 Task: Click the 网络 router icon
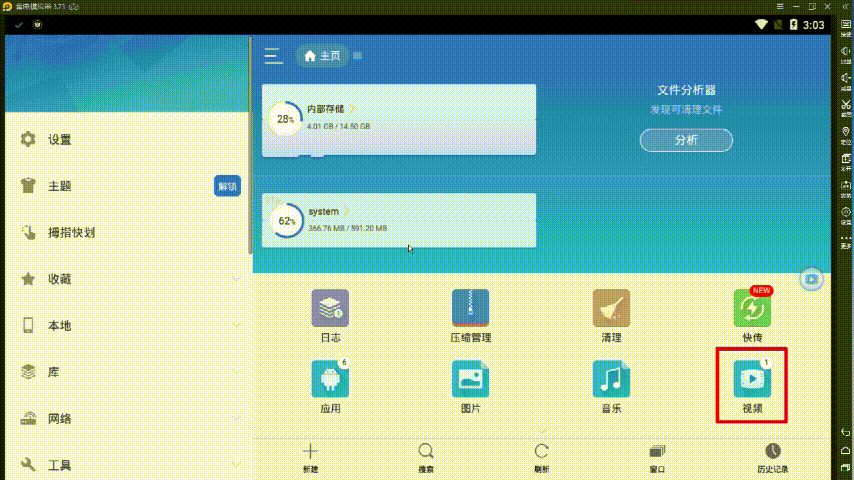pos(28,418)
